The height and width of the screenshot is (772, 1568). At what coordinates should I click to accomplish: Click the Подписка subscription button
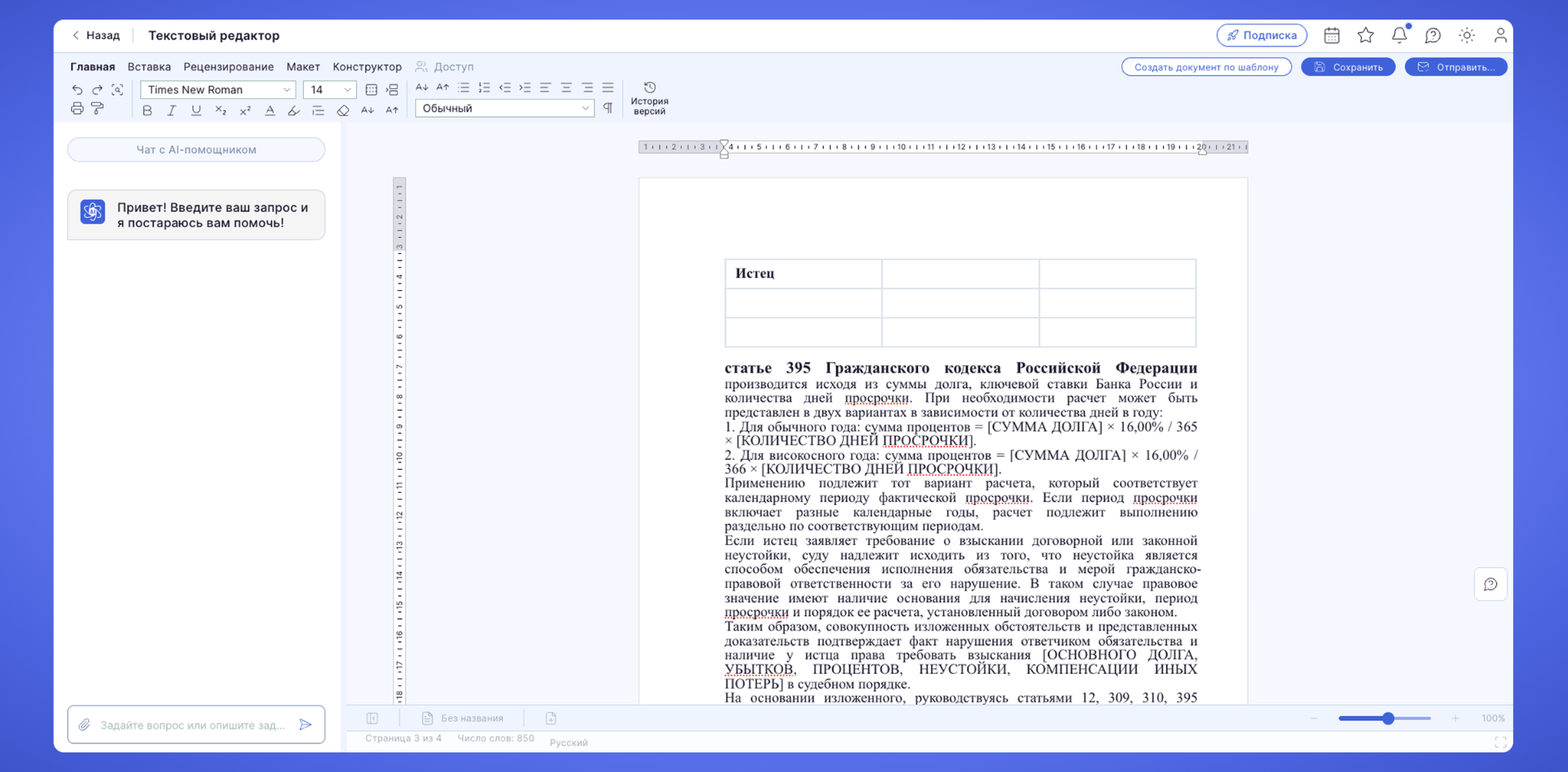click(1262, 35)
